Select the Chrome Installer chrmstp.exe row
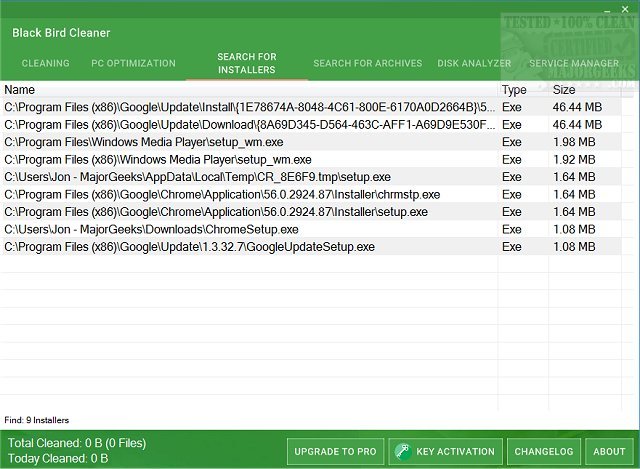This screenshot has width=640, height=469. [x=312, y=195]
